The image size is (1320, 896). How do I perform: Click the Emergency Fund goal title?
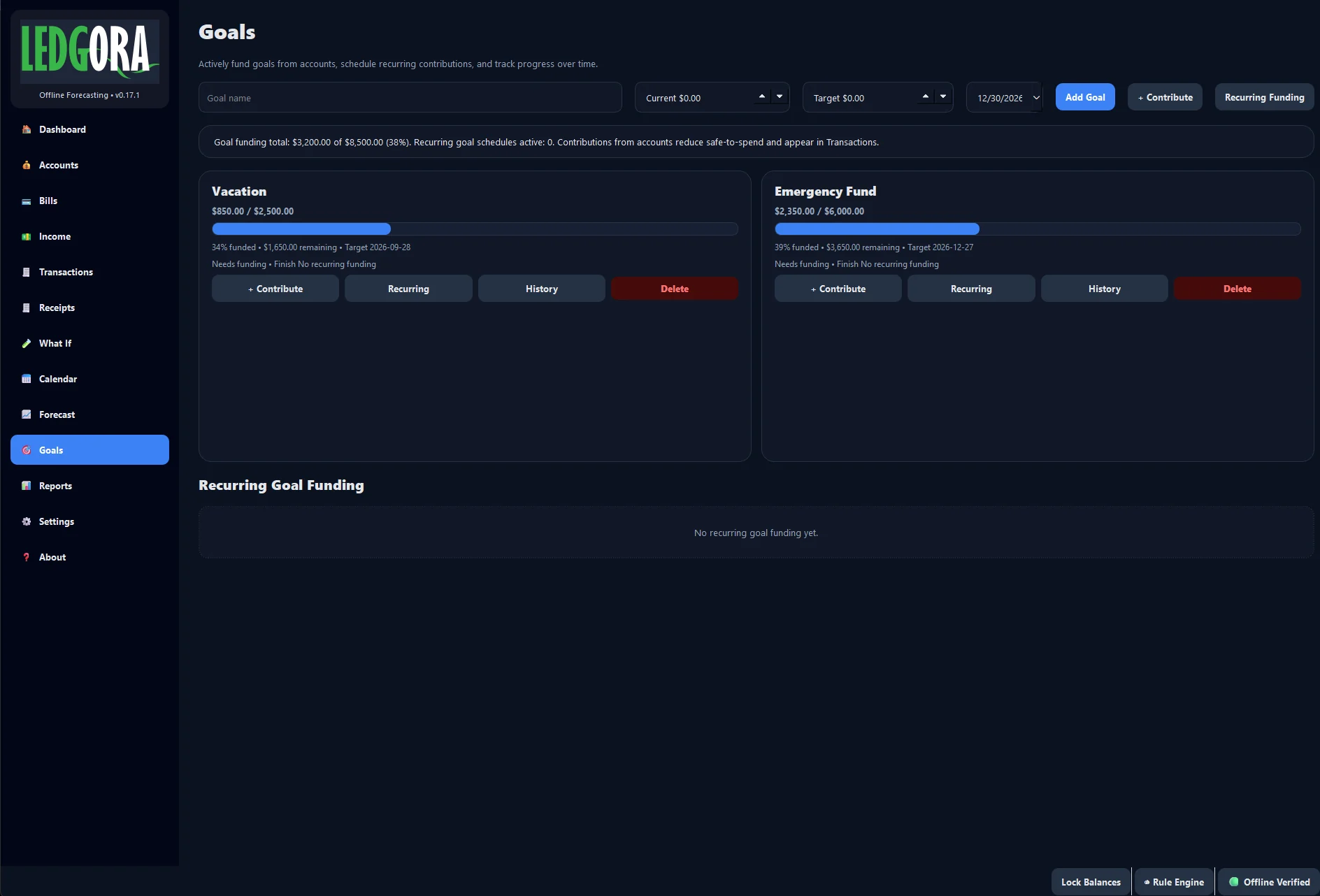[x=825, y=192]
